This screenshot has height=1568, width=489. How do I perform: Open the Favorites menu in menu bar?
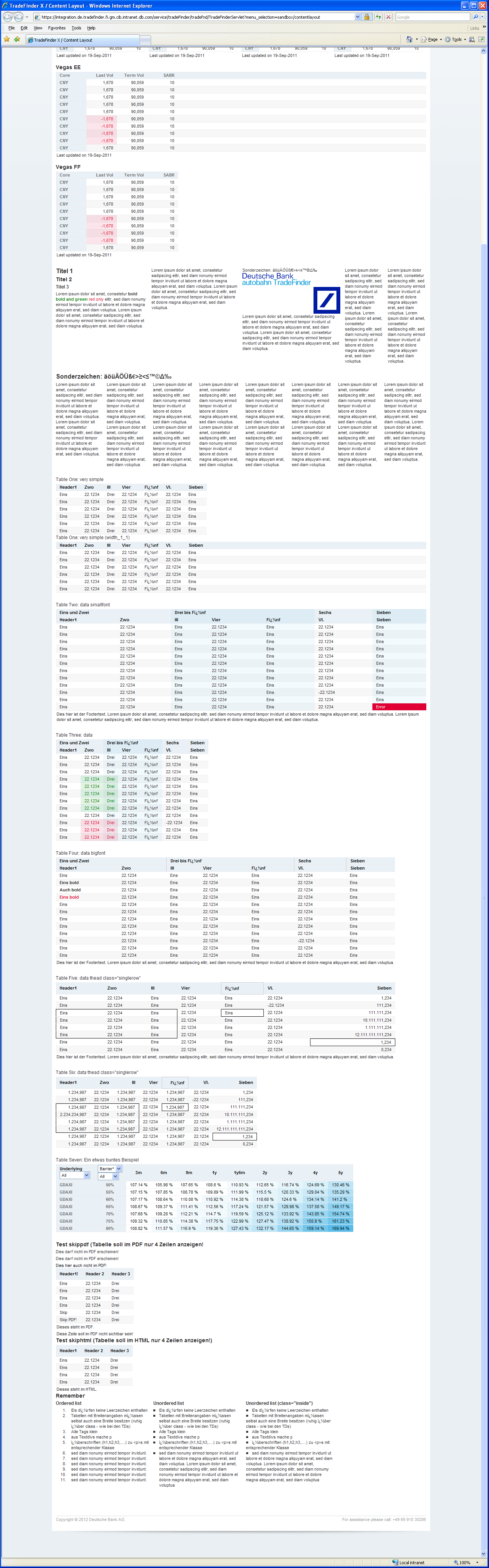click(57, 28)
